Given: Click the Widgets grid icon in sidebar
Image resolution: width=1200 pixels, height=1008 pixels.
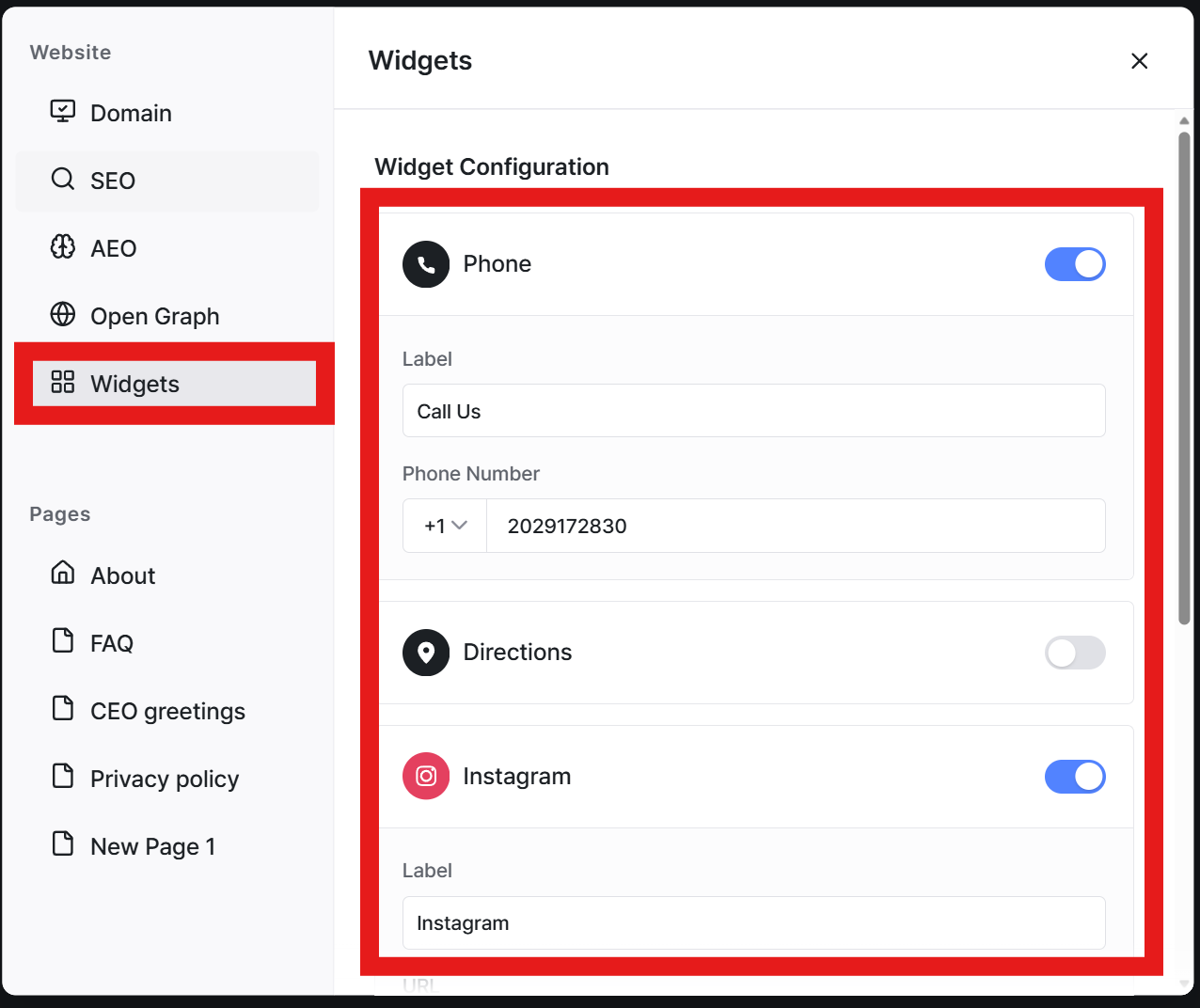Looking at the screenshot, I should (x=63, y=383).
